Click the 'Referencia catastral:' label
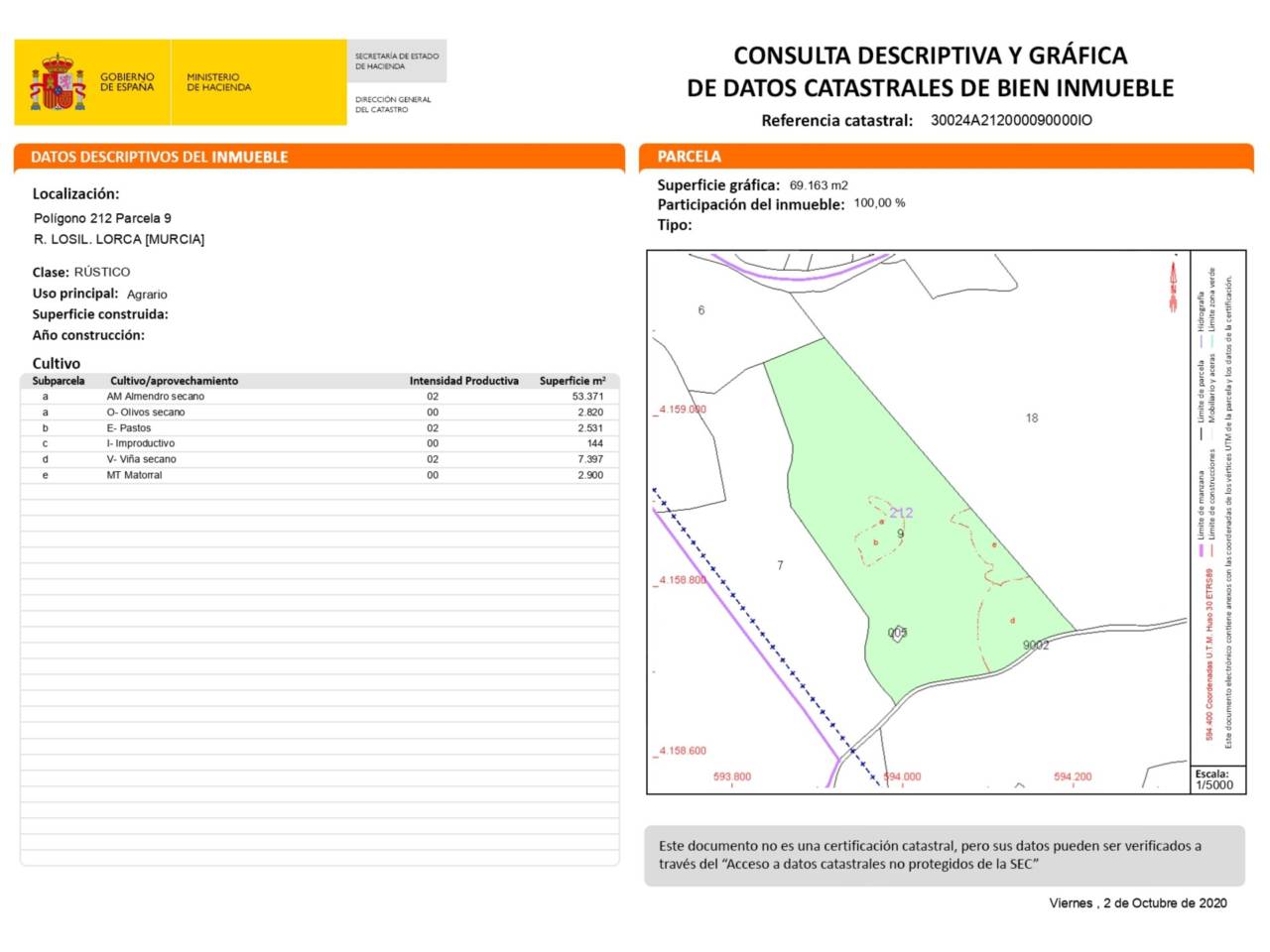Image resolution: width=1270 pixels, height=952 pixels. 836,121
